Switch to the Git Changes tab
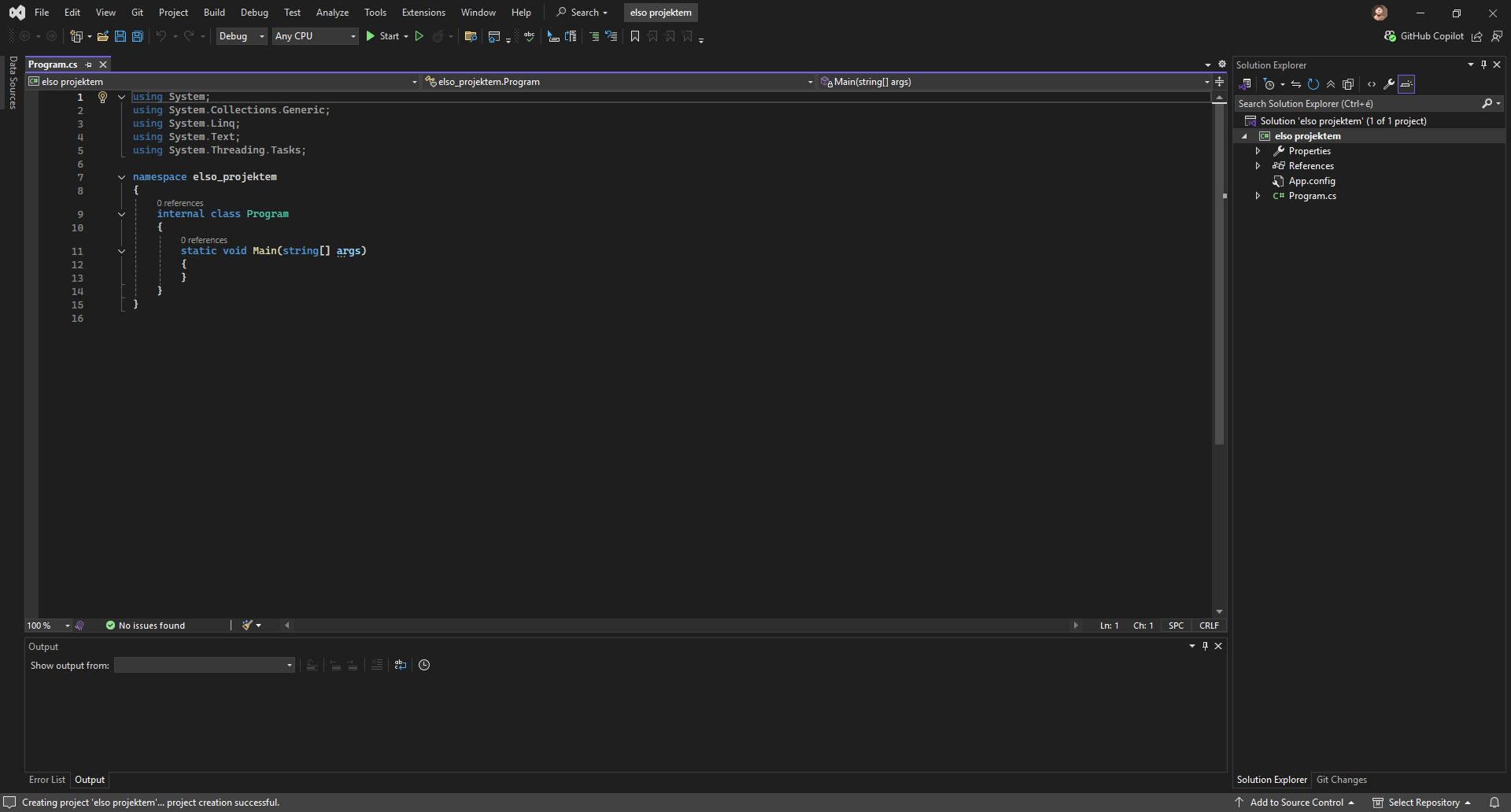The width and height of the screenshot is (1511, 812). coord(1341,780)
